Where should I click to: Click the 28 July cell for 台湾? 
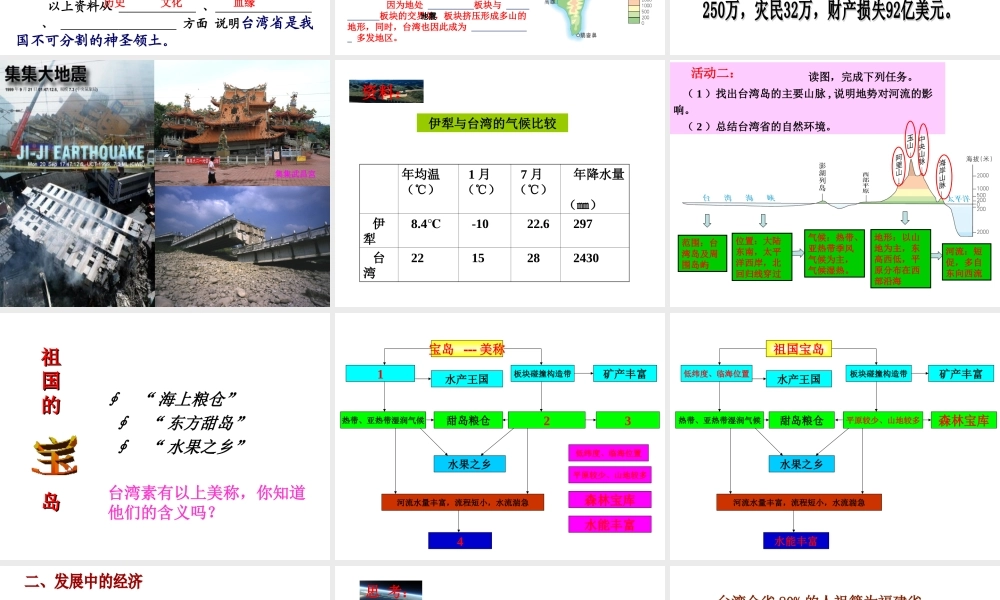tap(536, 264)
